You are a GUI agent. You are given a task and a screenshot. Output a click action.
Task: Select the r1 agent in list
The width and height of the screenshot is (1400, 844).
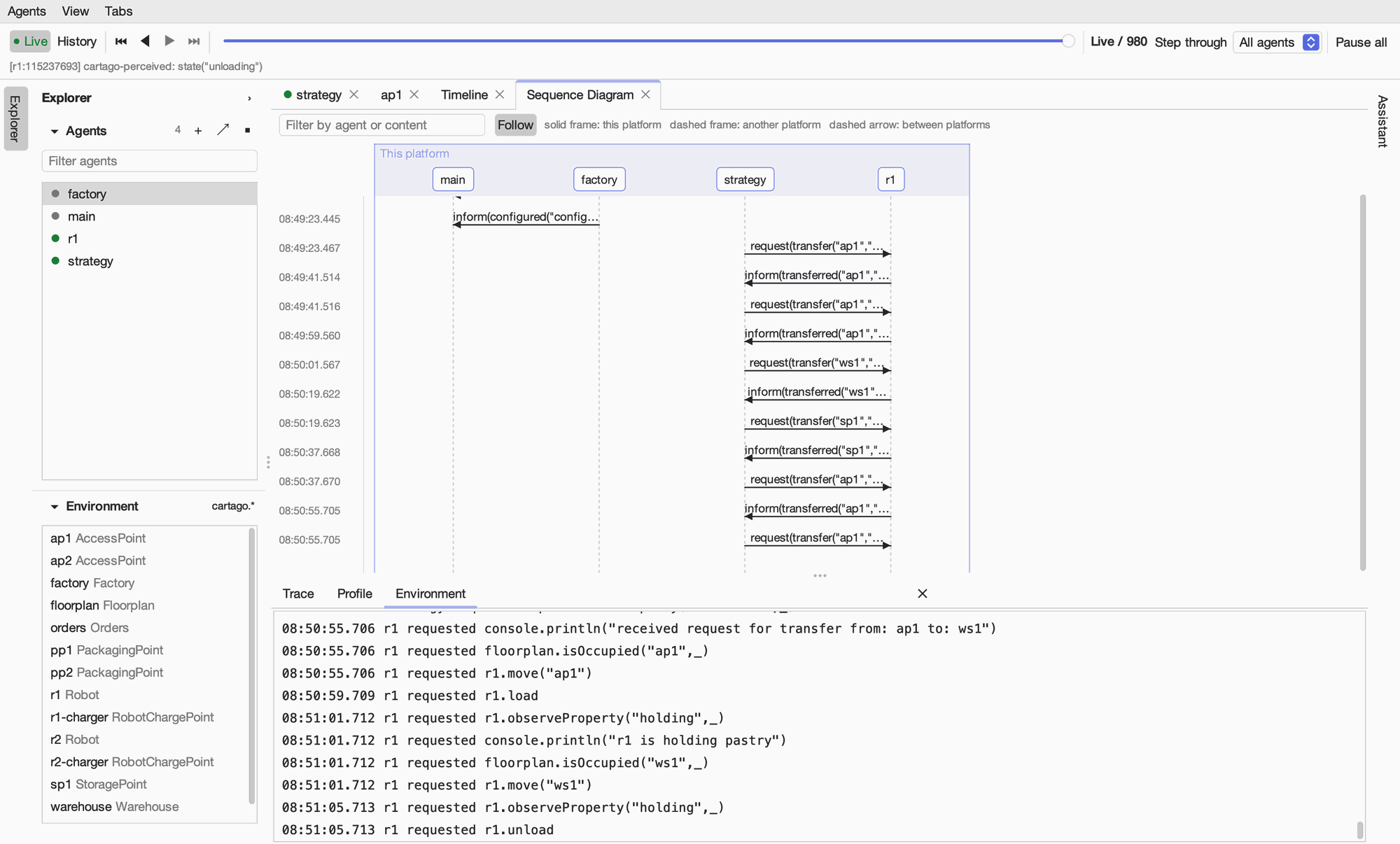(149, 239)
